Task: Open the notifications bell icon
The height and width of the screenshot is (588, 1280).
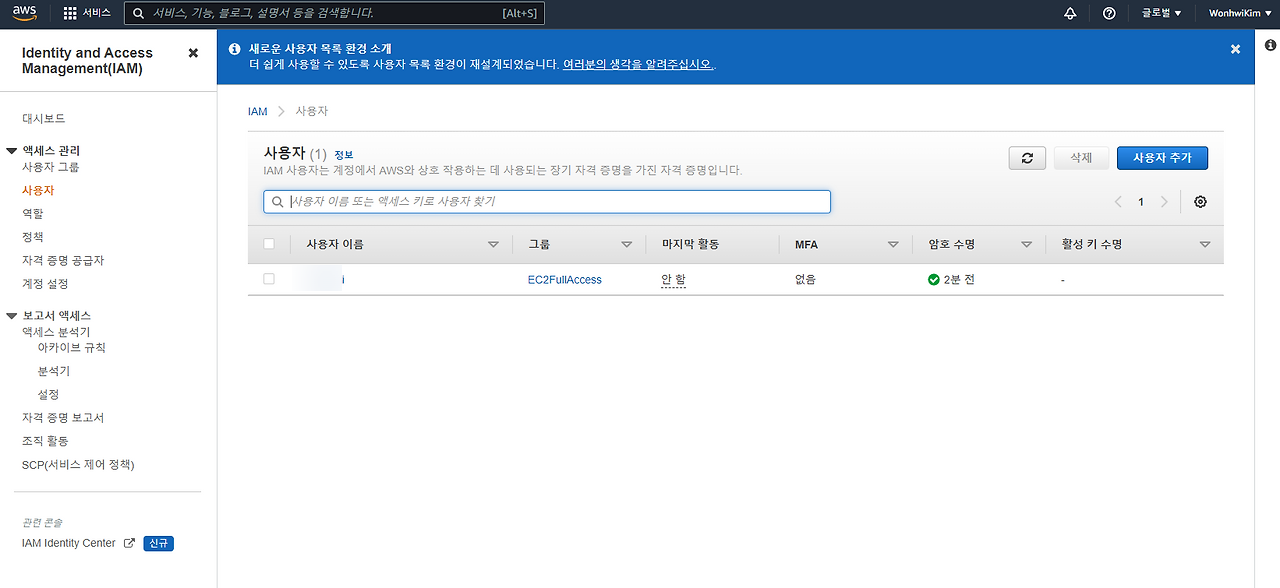Action: click(x=1071, y=13)
